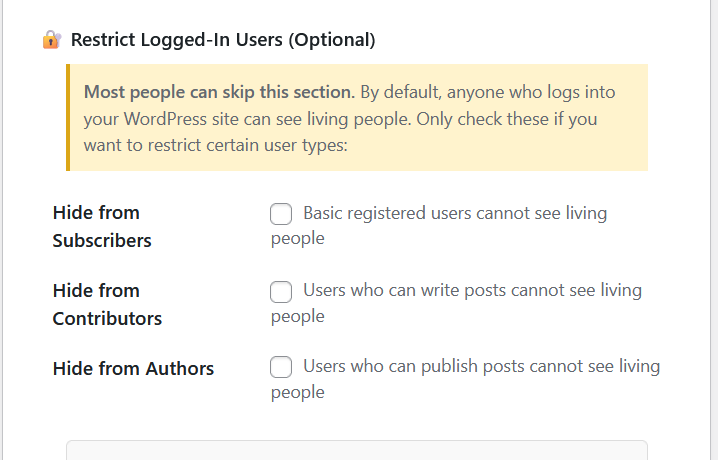The image size is (718, 460).
Task: Click the '(Optional)' text in the heading
Action: coord(333,40)
